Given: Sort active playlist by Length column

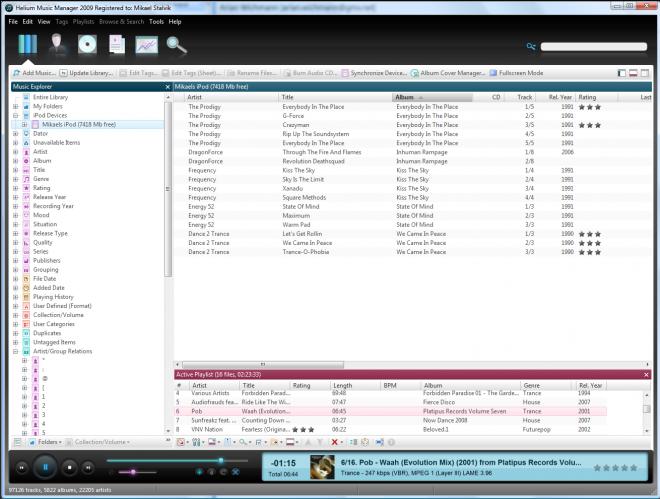Looking at the screenshot, I should tap(355, 385).
